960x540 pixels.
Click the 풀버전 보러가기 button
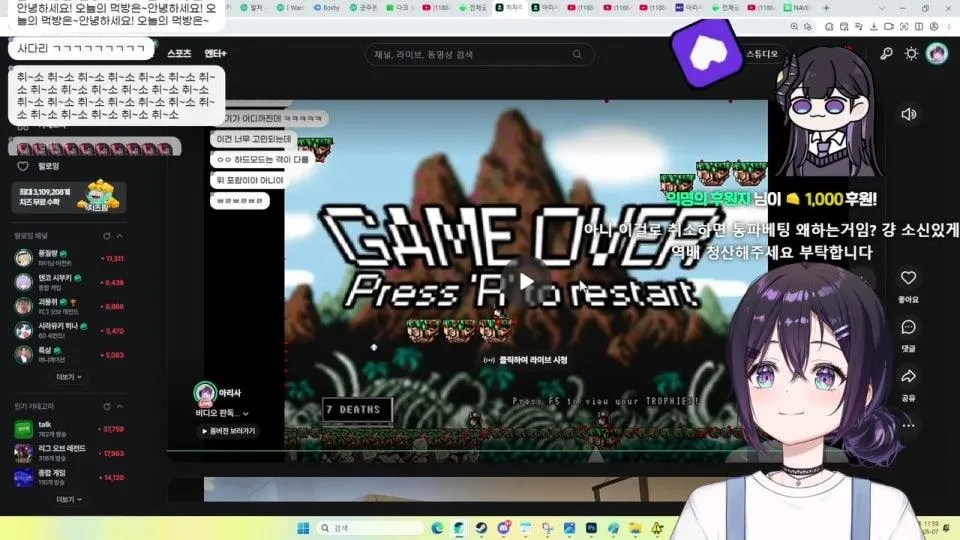228,431
